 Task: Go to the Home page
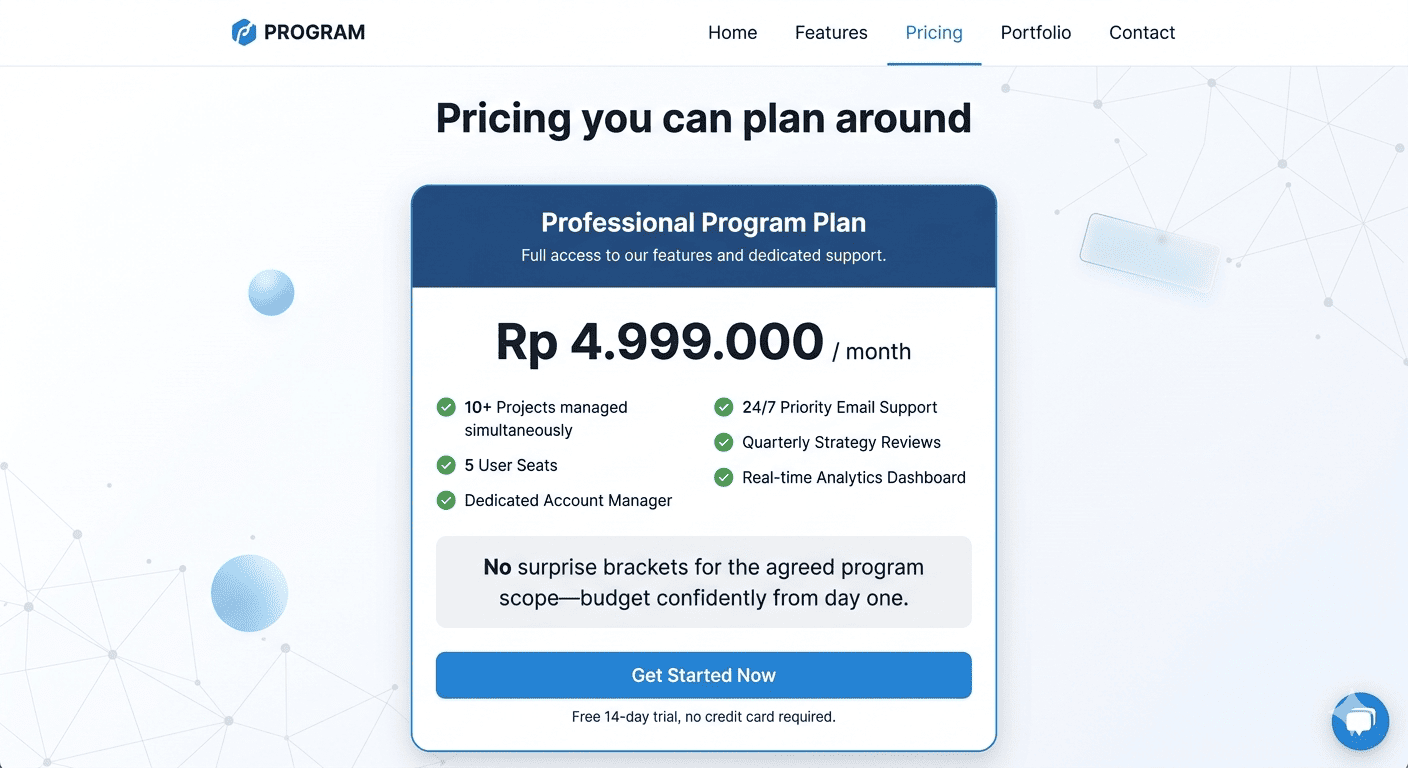click(732, 33)
